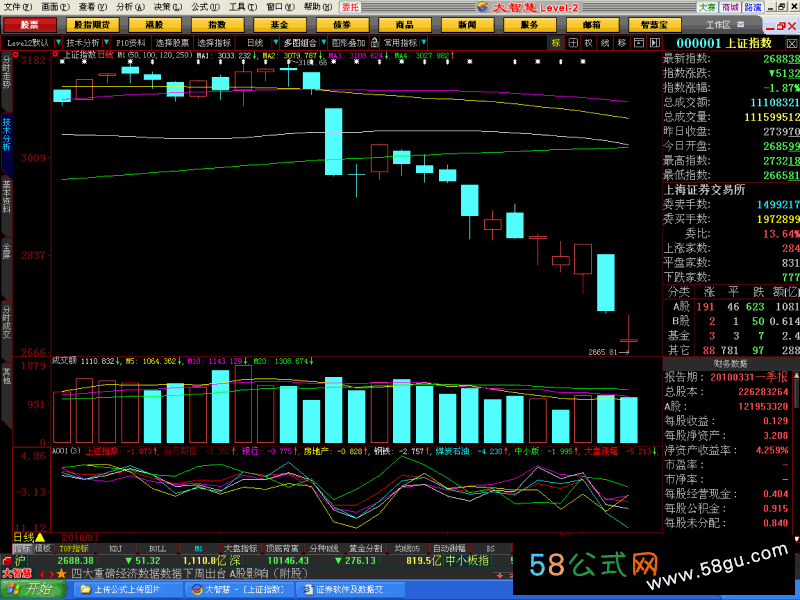Open the 分析 menu
This screenshot has width=800, height=600.
130,7
